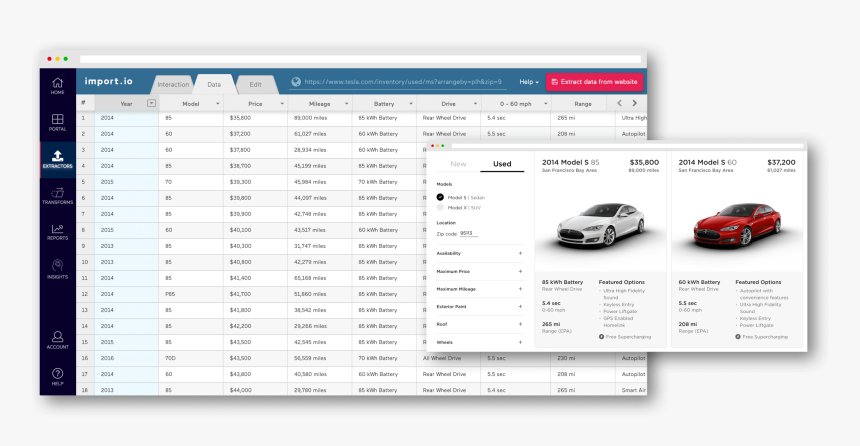Open the Price column dropdown arrow
860x446 pixels.
pyautogui.click(x=282, y=104)
